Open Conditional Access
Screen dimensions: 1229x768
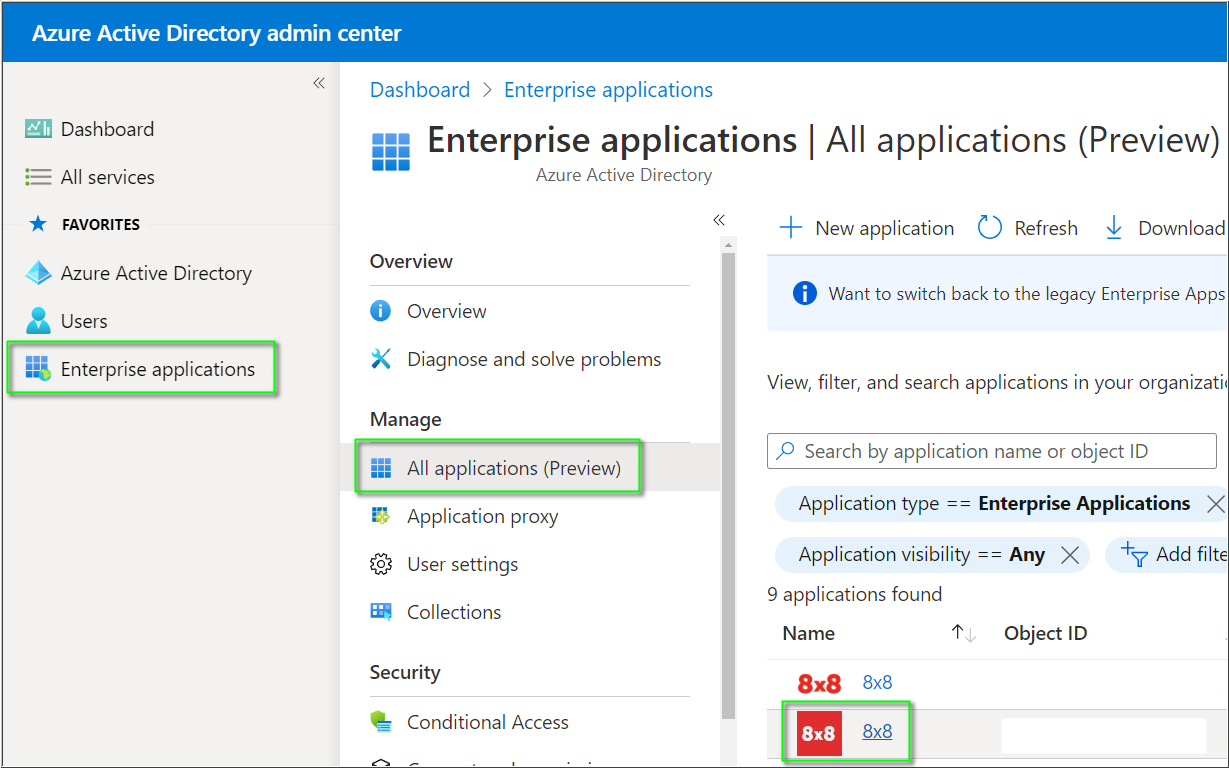pos(487,722)
